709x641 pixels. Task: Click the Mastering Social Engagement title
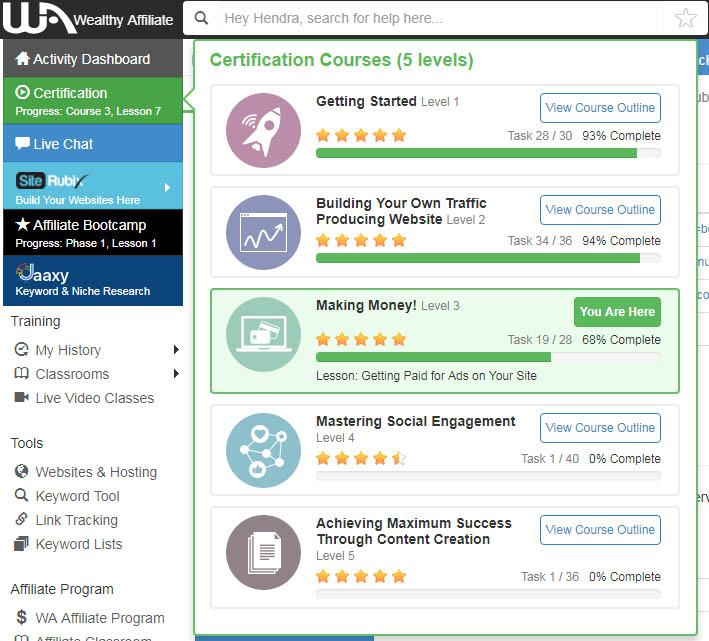416,421
